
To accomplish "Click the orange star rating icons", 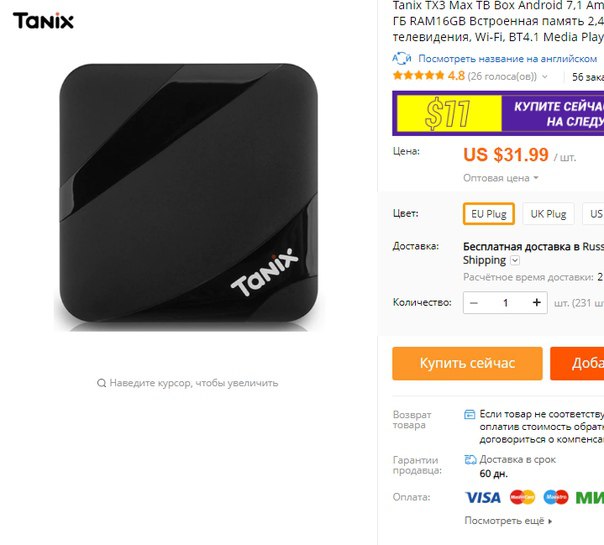I will point(418,75).
